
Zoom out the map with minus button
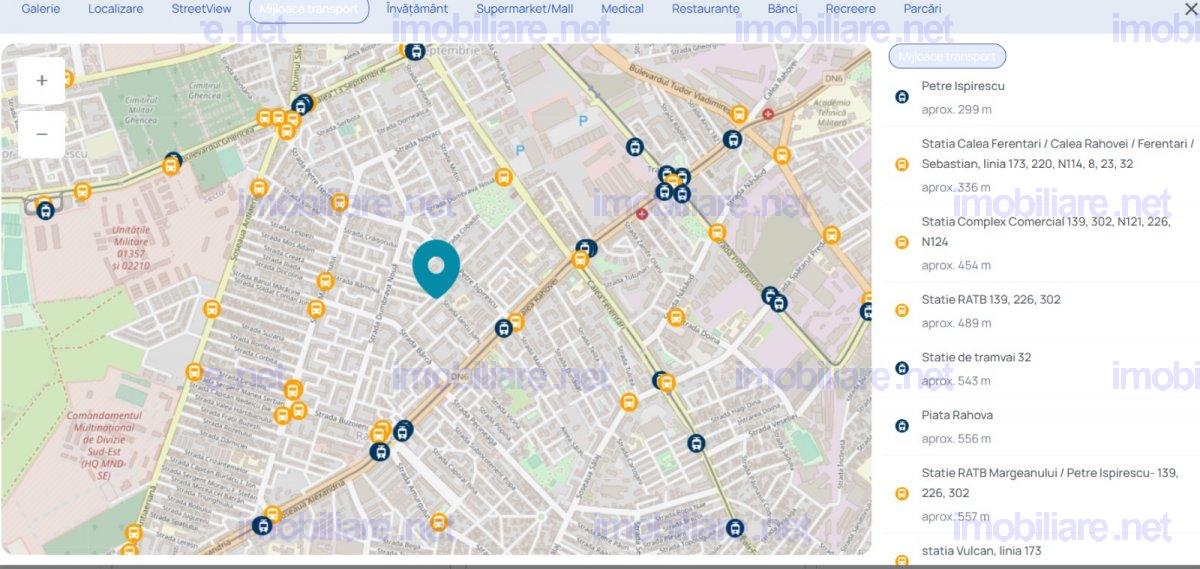coord(42,134)
